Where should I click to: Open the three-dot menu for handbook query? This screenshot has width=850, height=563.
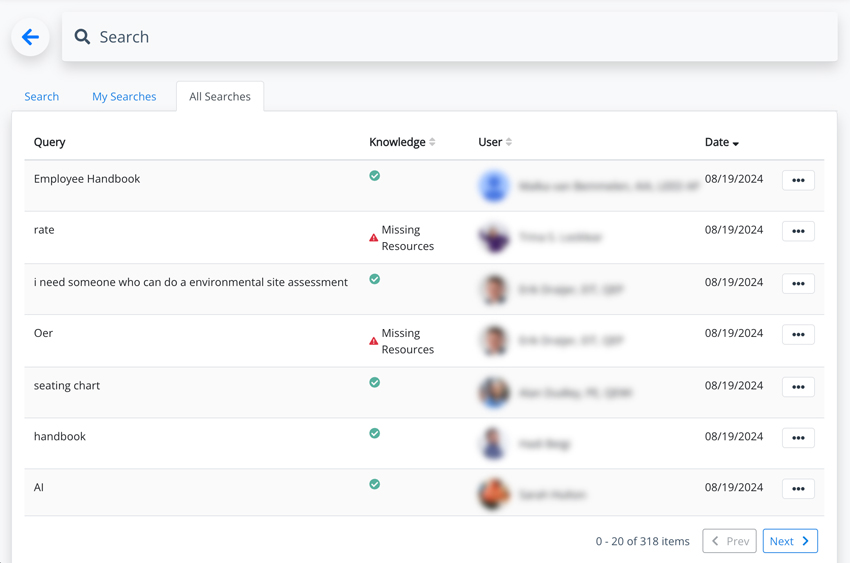(x=797, y=438)
